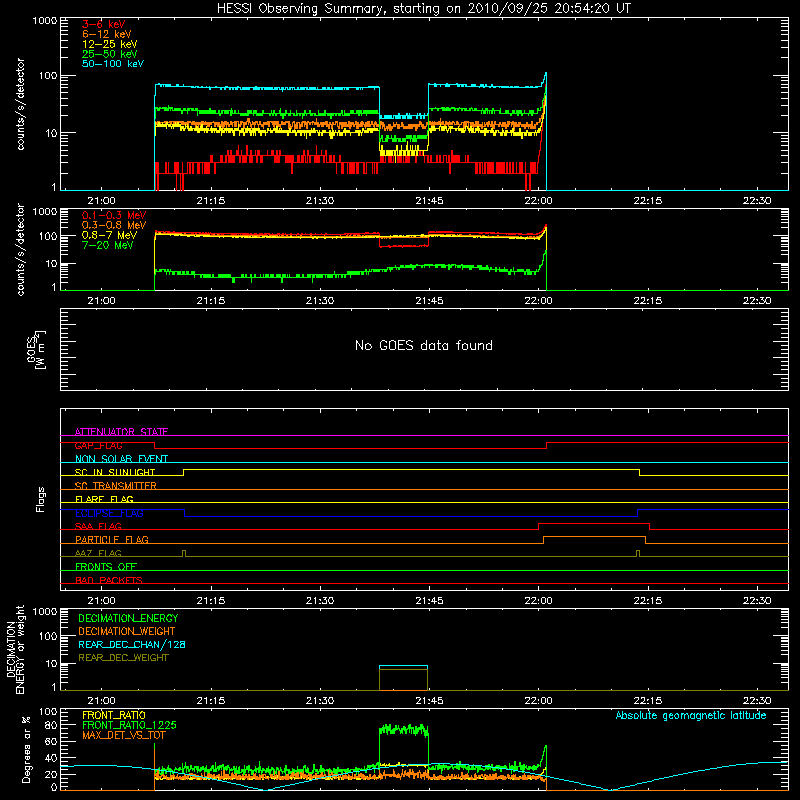800x800 pixels.
Task: Click the ATTENUATOR_STATE flag label
Action: click(x=121, y=432)
